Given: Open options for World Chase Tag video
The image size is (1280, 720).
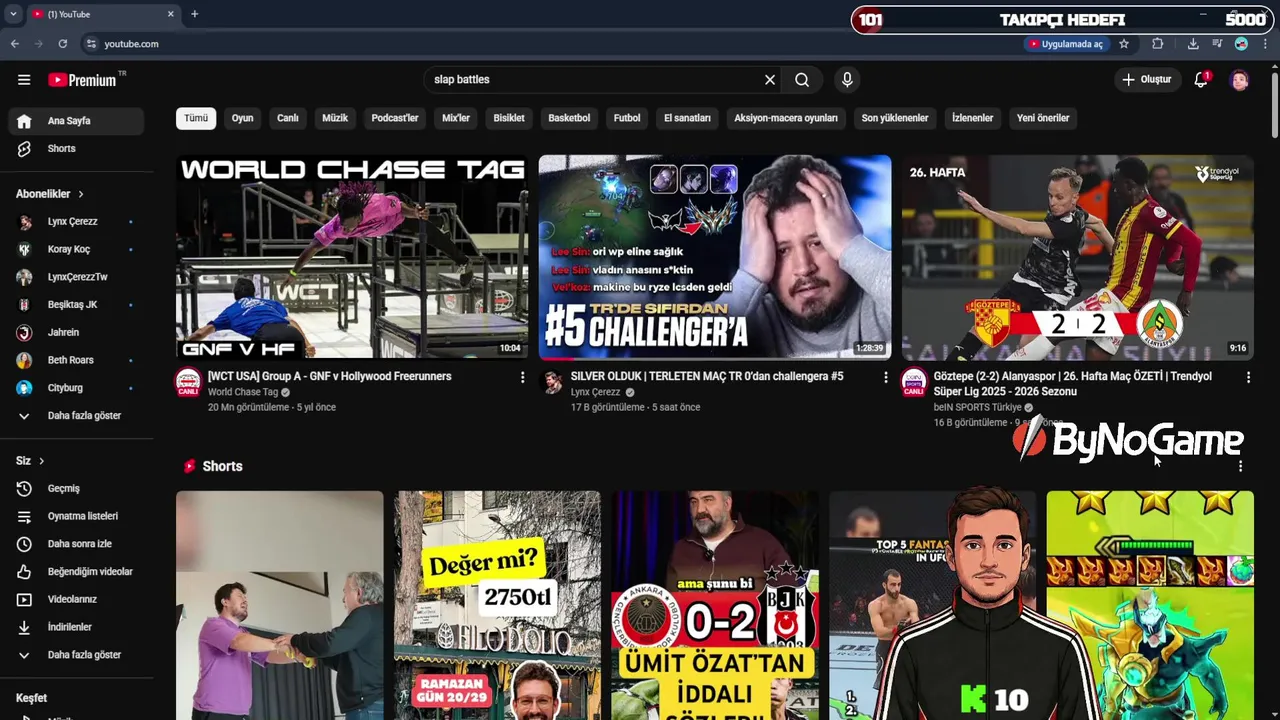Looking at the screenshot, I should (x=522, y=377).
